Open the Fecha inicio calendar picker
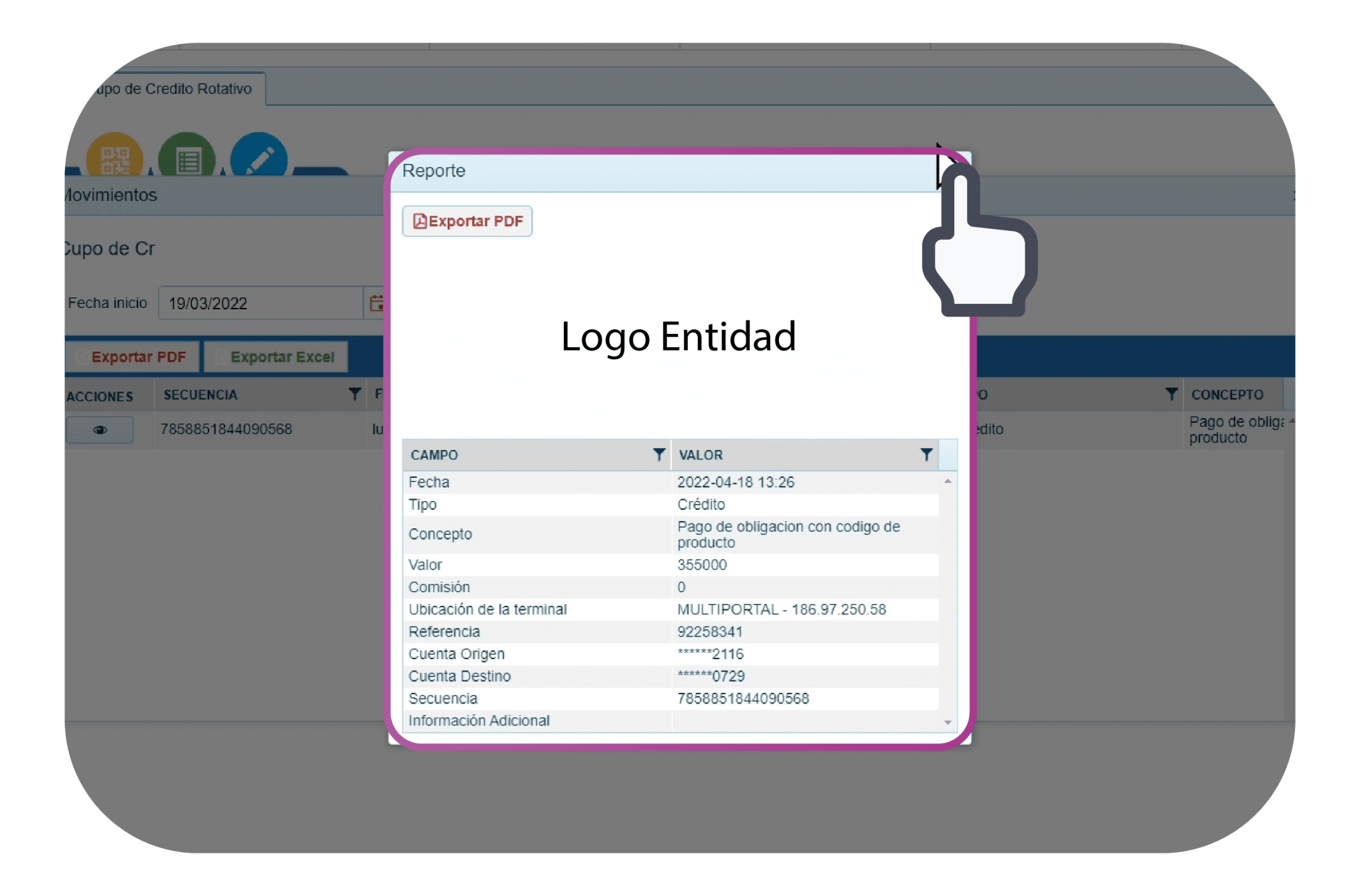 376,303
